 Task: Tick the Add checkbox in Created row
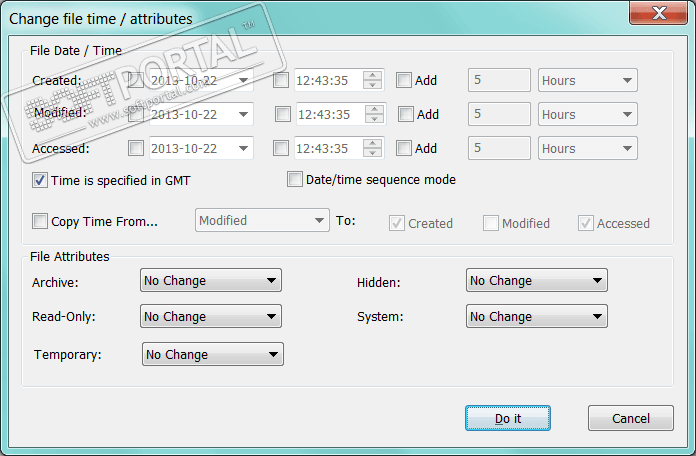(403, 80)
